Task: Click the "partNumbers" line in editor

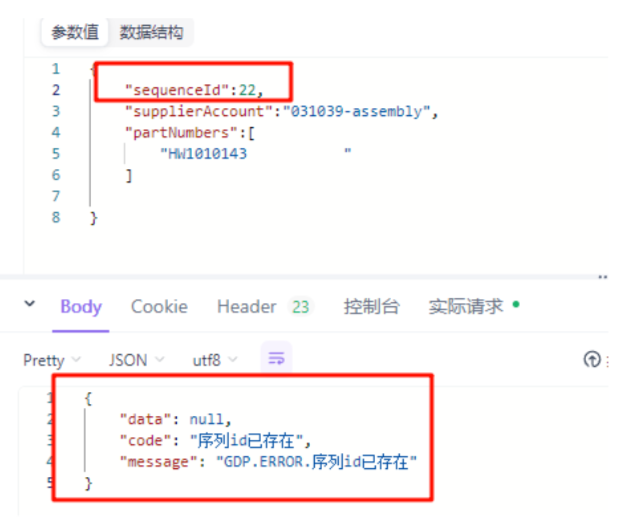Action: [x=190, y=133]
